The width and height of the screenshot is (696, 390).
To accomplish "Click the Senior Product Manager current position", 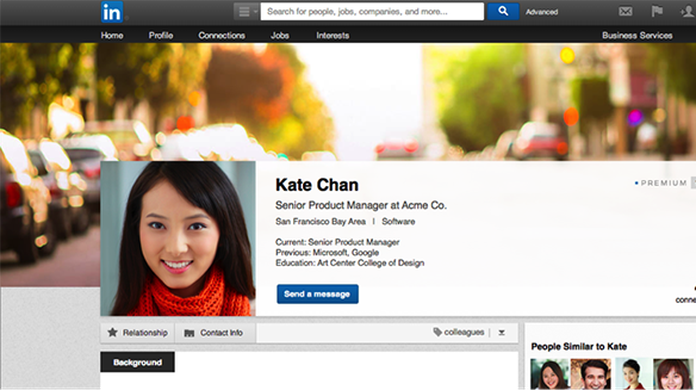I will pyautogui.click(x=354, y=242).
